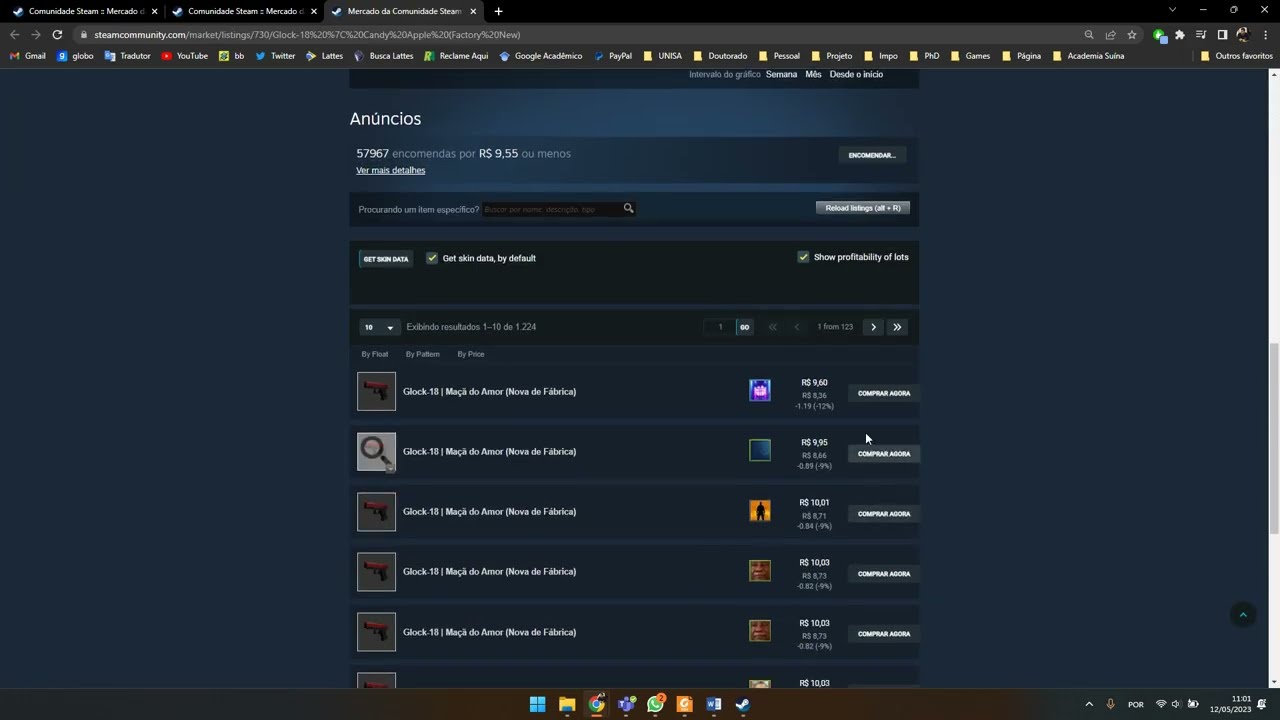
Task: Open the YouTube bookmark
Action: [x=185, y=56]
